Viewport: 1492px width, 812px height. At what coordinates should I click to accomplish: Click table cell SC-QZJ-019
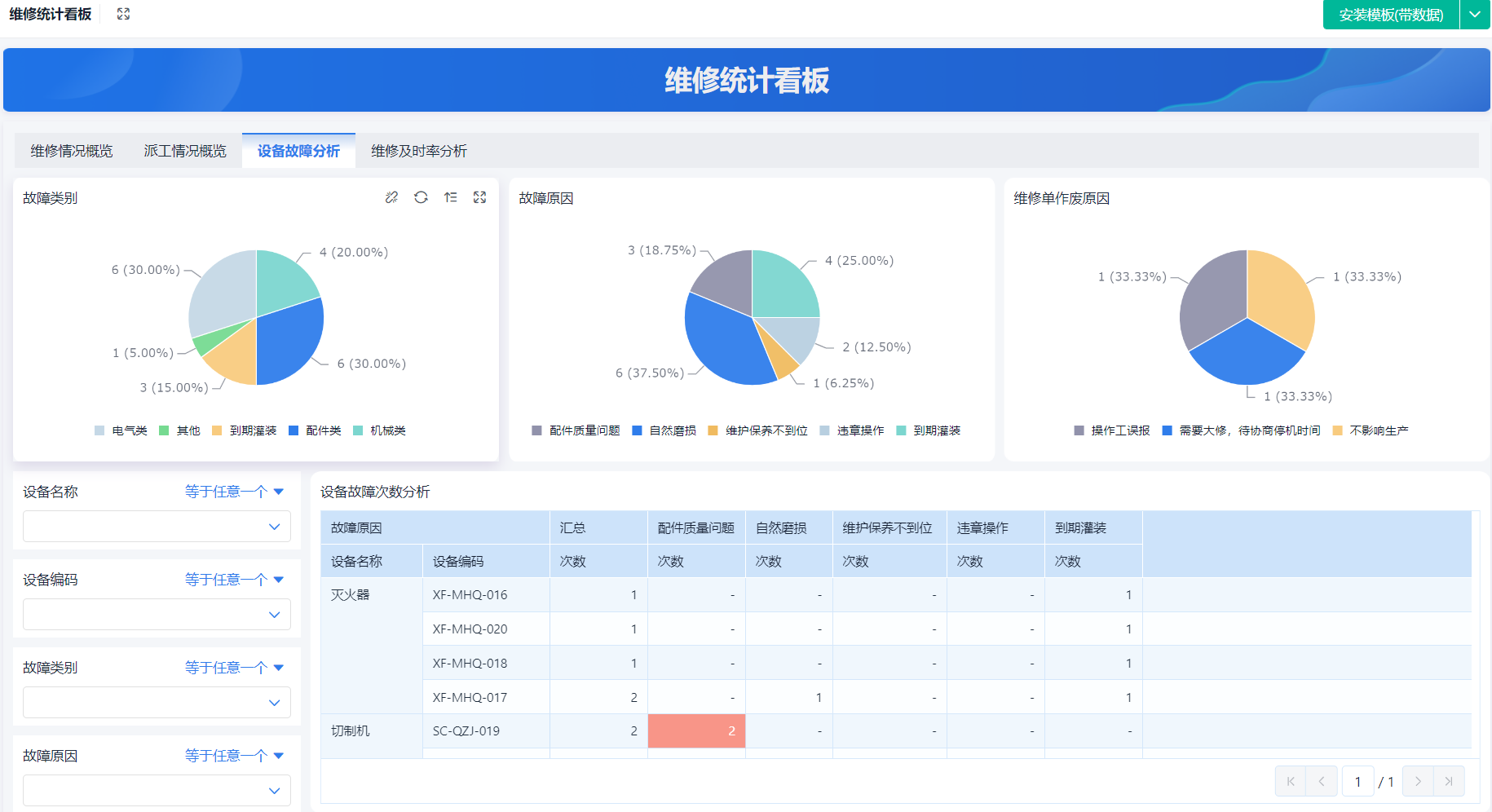486,731
